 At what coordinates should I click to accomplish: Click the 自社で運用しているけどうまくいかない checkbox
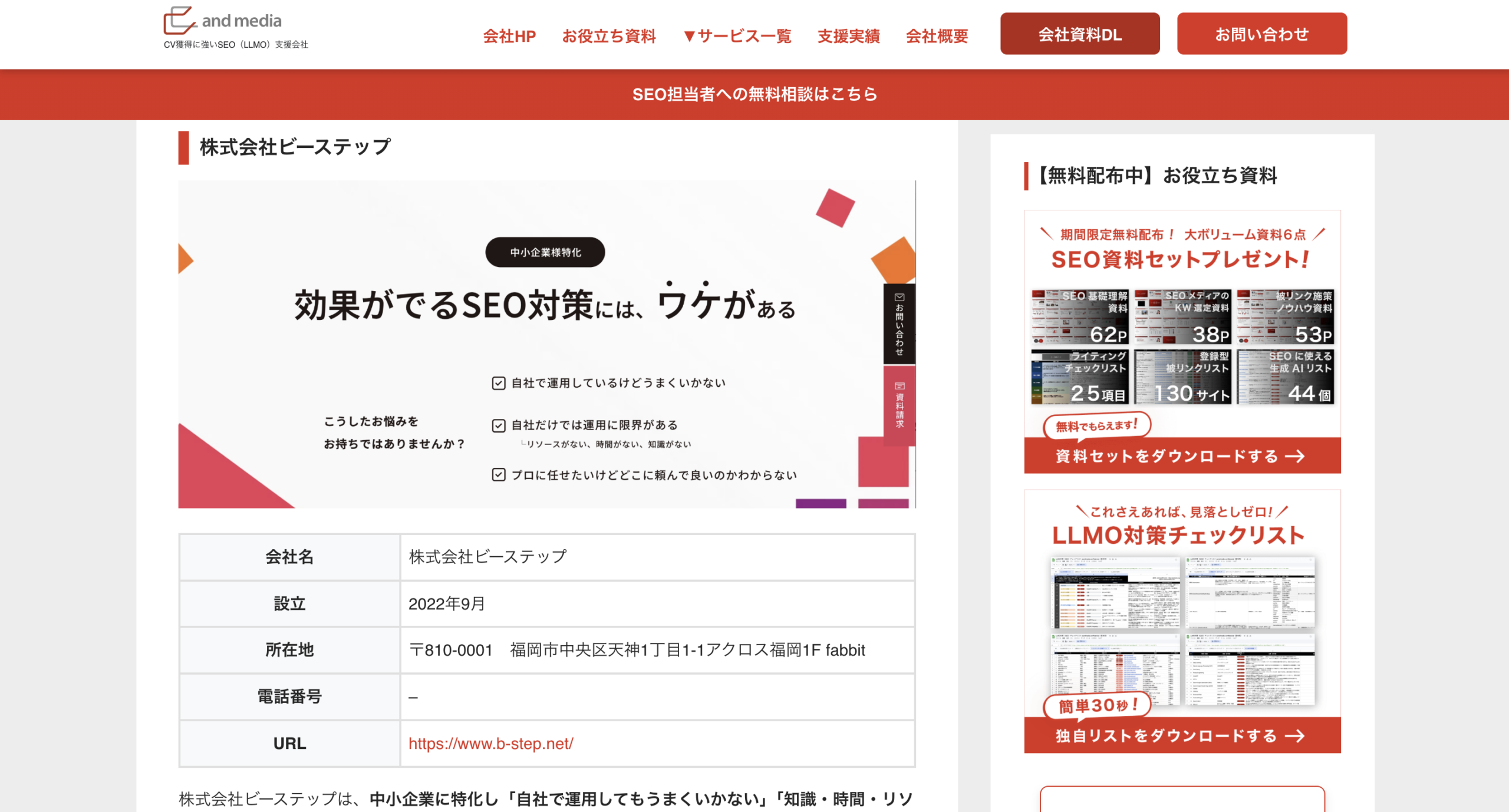(x=499, y=384)
